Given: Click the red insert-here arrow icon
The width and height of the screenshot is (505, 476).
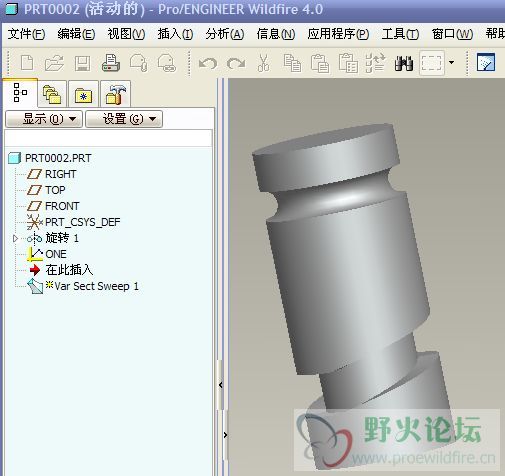Looking at the screenshot, I should point(35,270).
